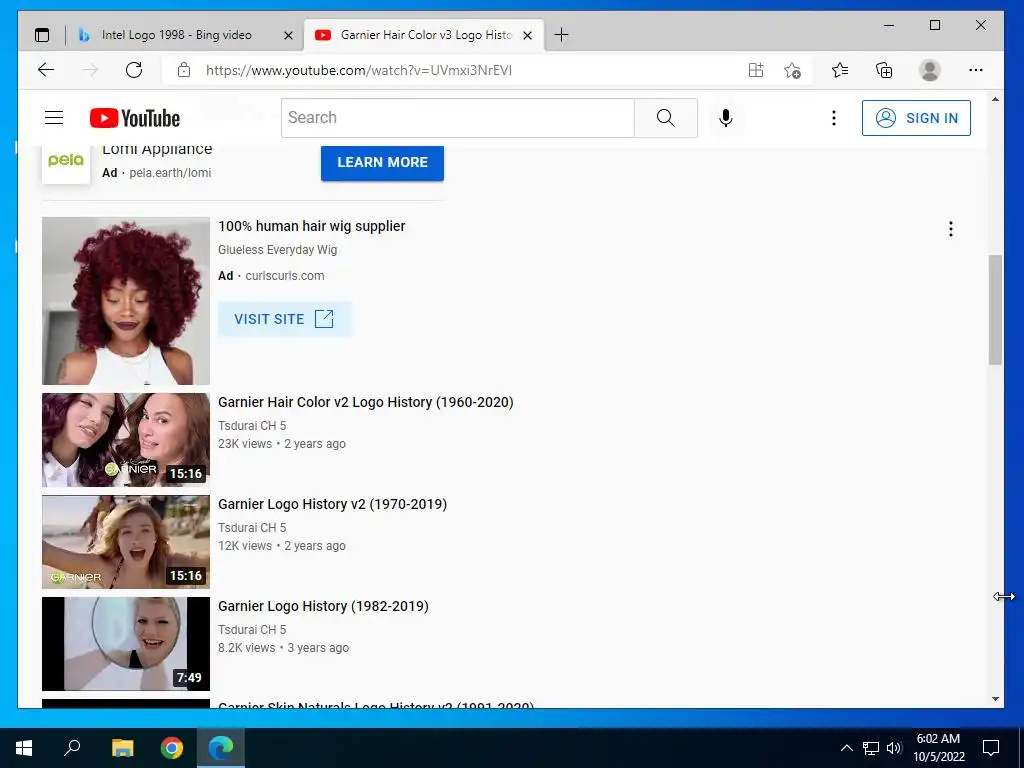Search with your voice microphone
Image resolution: width=1024 pixels, height=768 pixels.
726,118
